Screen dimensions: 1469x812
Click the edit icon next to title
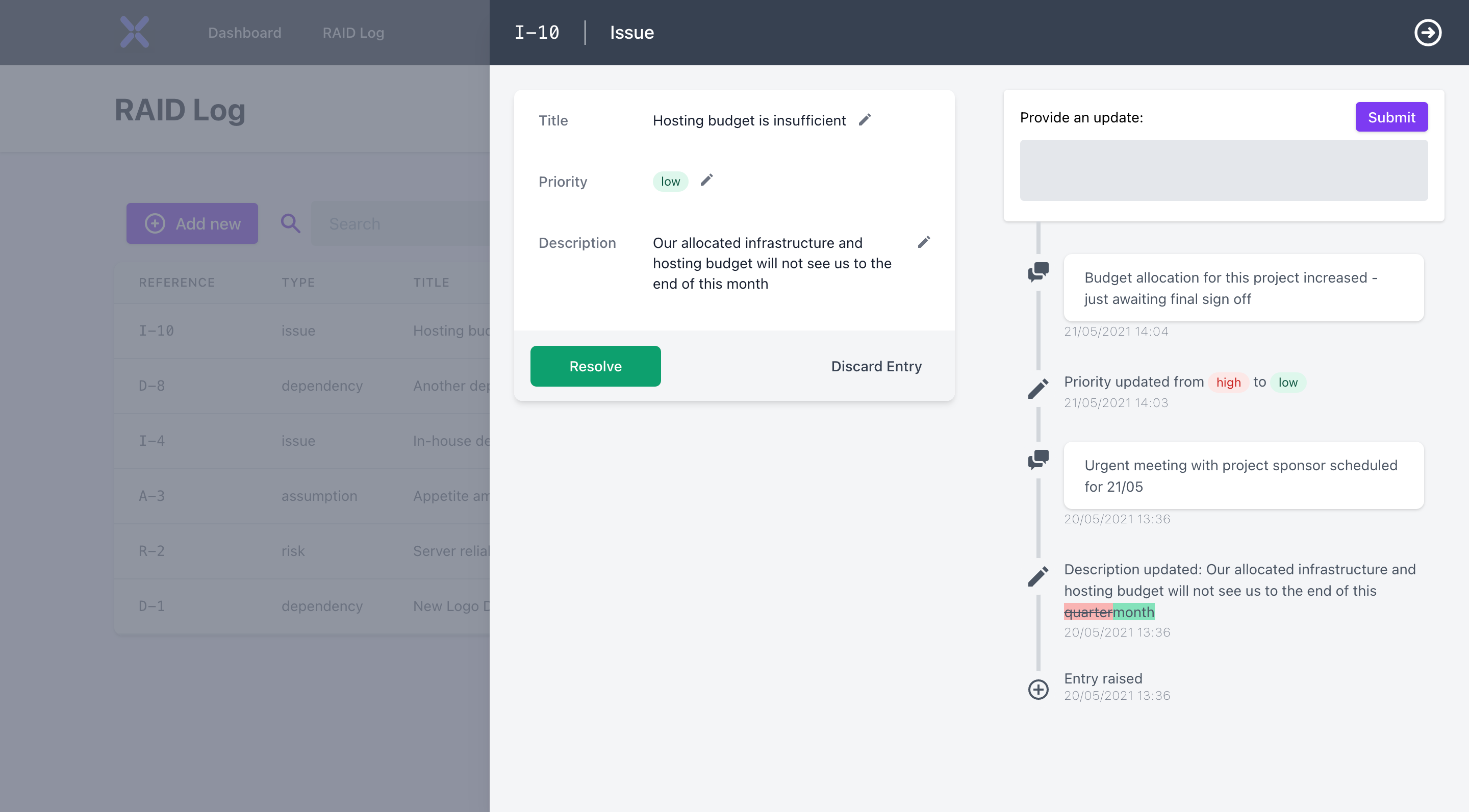[x=865, y=119]
